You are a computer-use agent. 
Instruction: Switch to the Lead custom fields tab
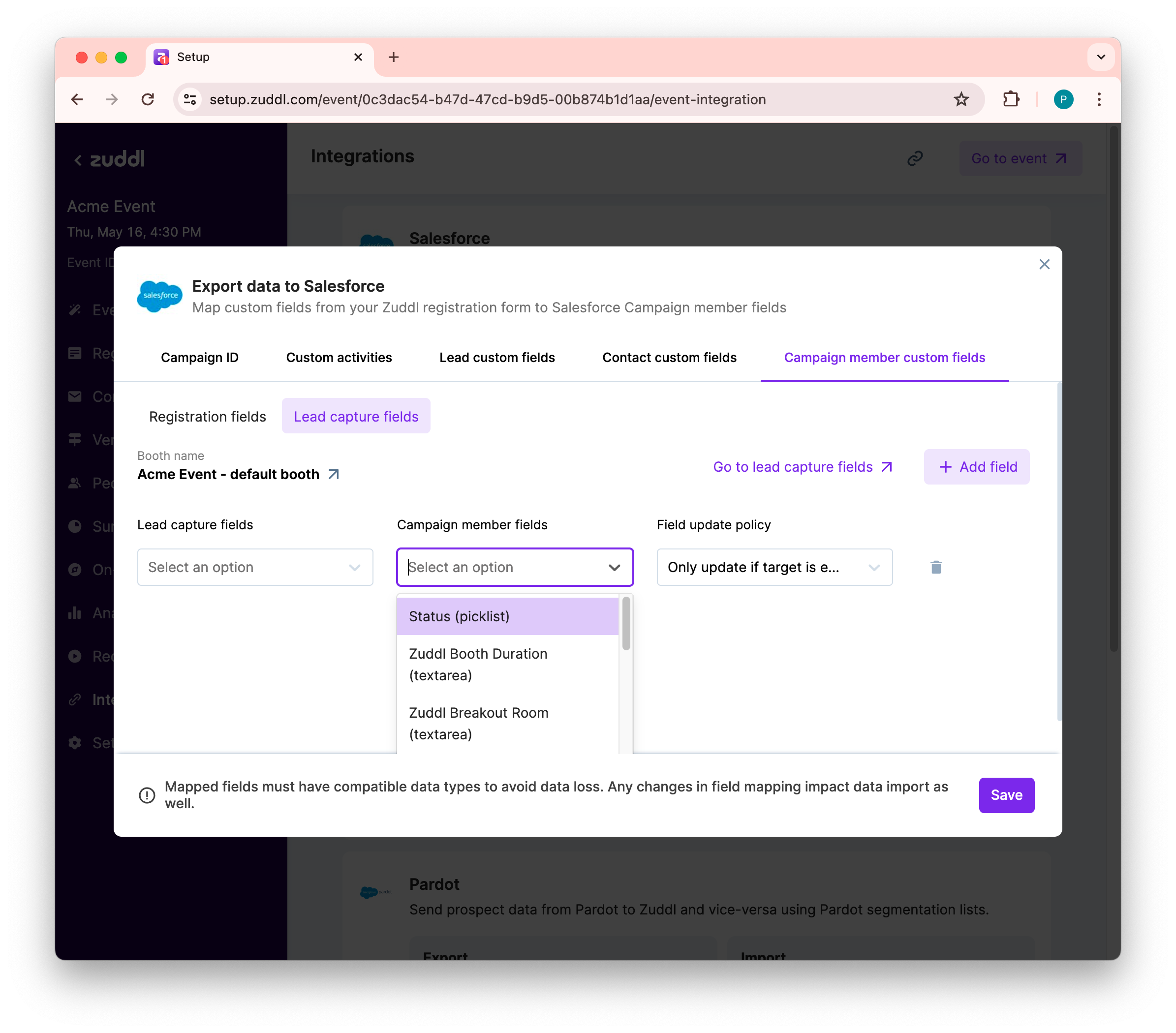coord(496,357)
